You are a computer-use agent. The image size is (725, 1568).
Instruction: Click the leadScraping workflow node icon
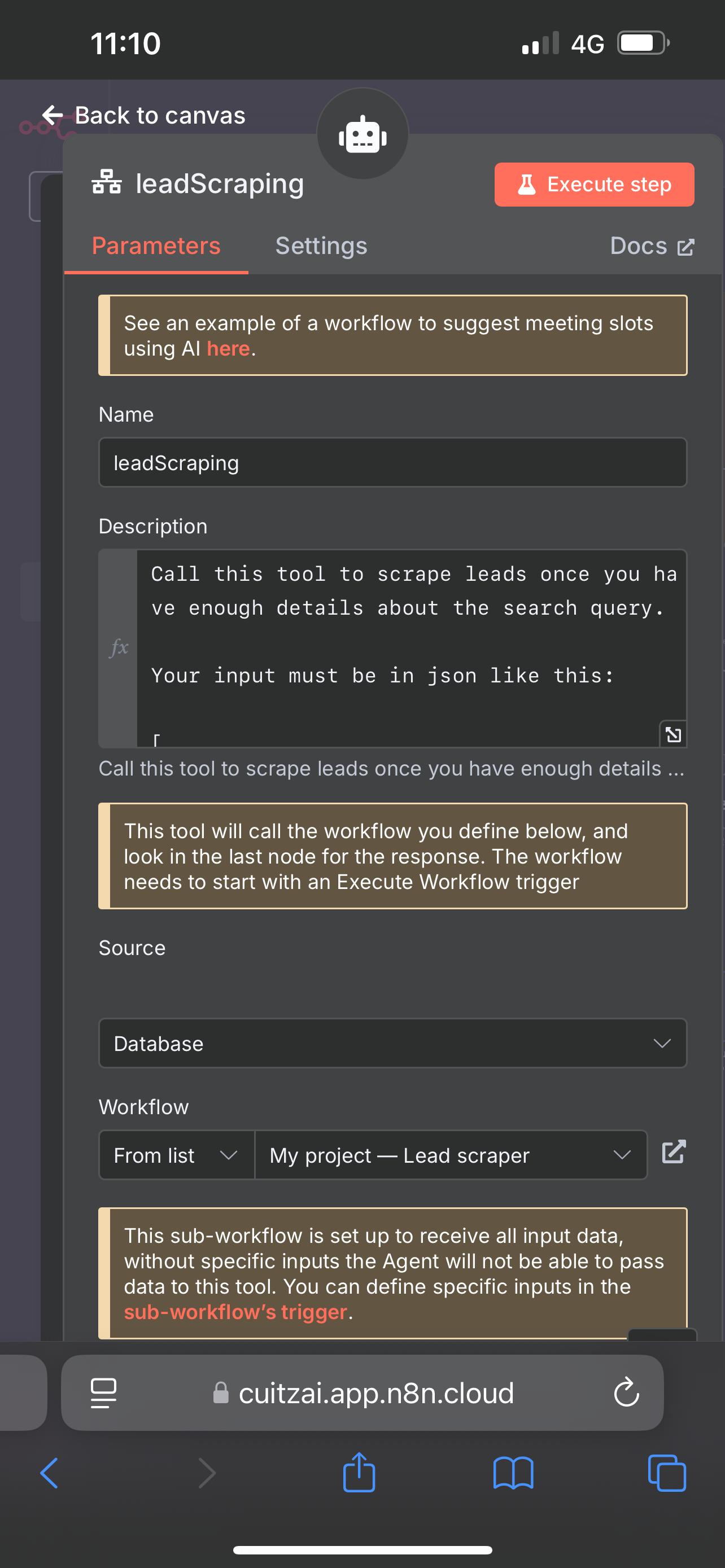pyautogui.click(x=107, y=183)
